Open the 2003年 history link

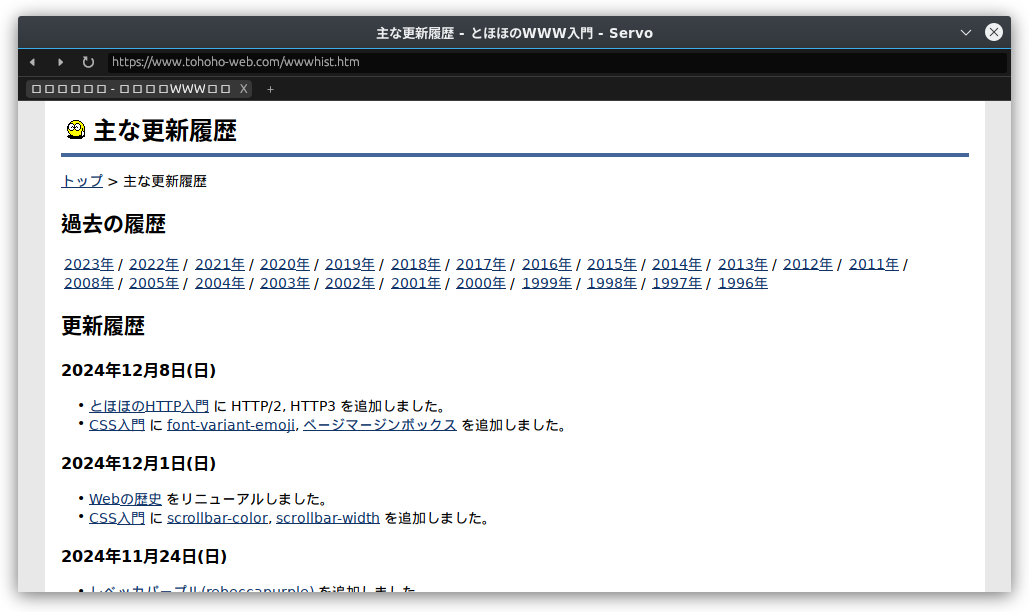(285, 283)
